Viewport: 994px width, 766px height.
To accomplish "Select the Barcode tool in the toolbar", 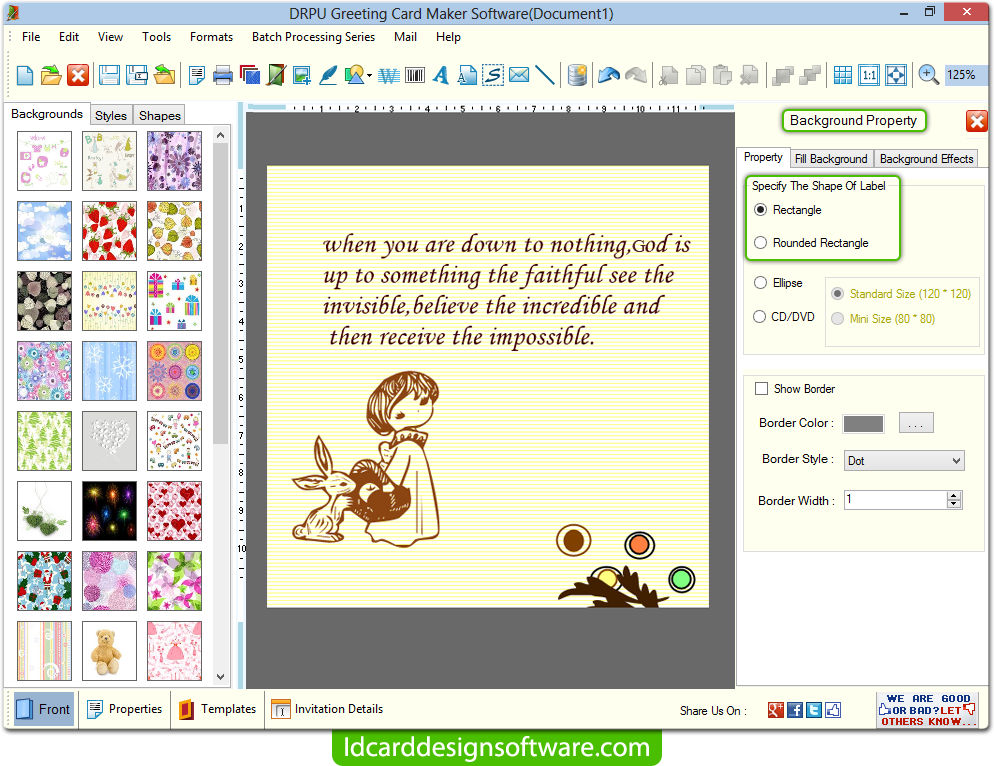I will tap(414, 74).
